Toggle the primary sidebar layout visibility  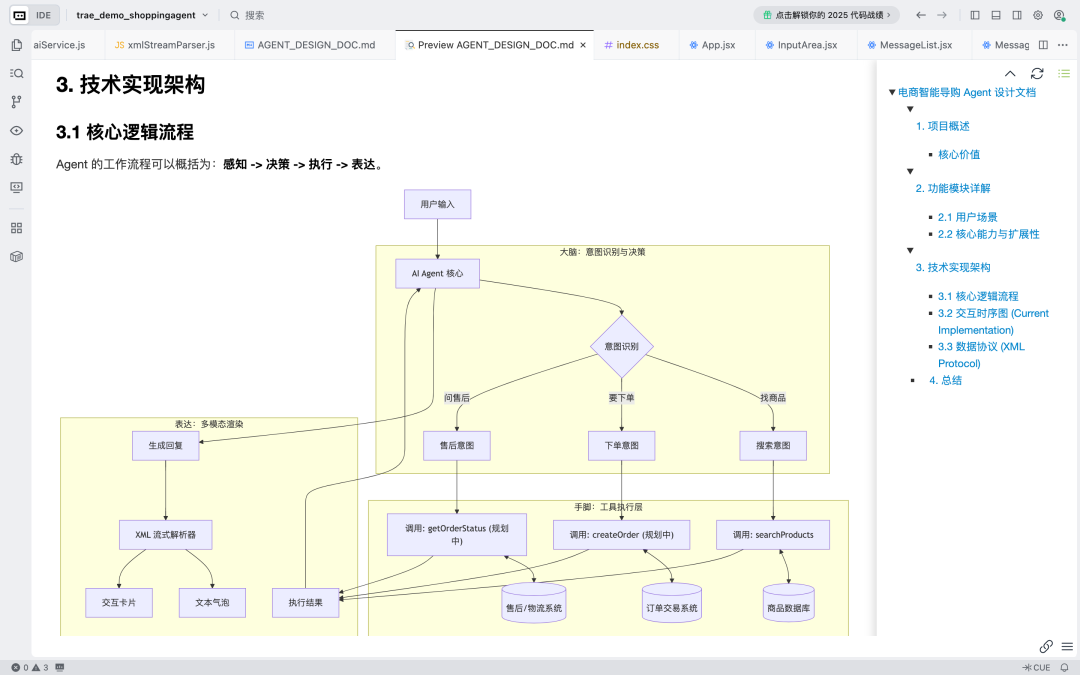click(975, 16)
